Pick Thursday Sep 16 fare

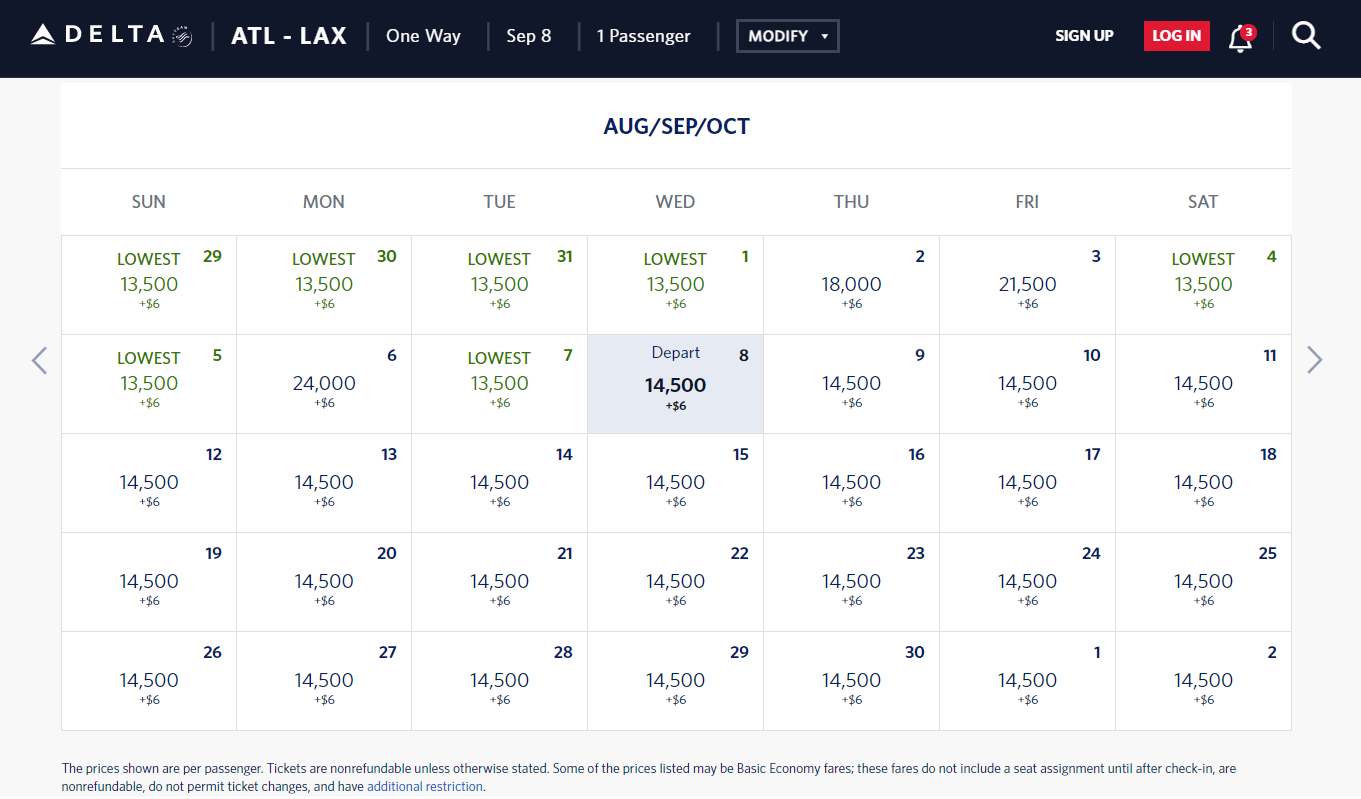pos(852,483)
